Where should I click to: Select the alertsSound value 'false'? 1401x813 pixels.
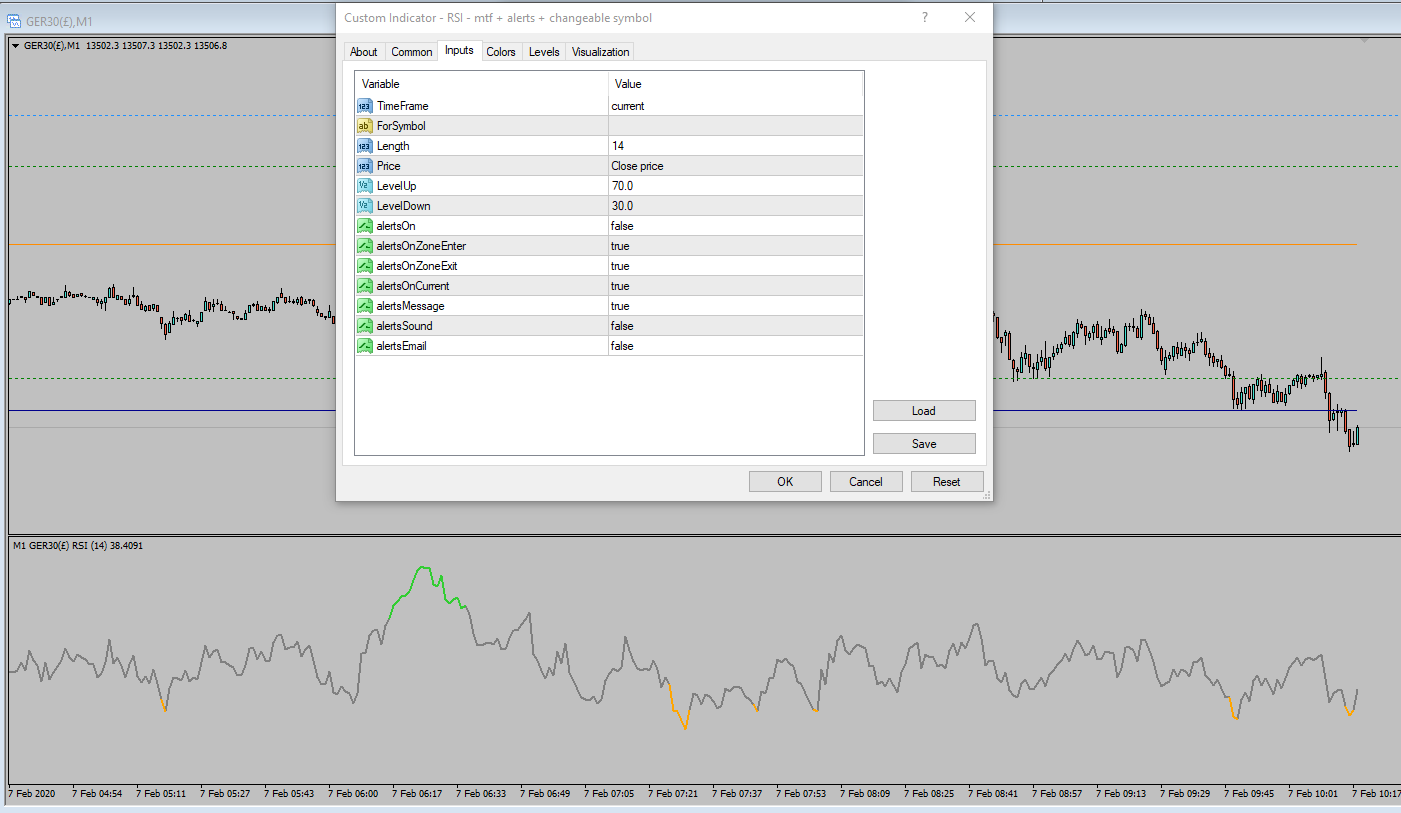[x=622, y=326]
